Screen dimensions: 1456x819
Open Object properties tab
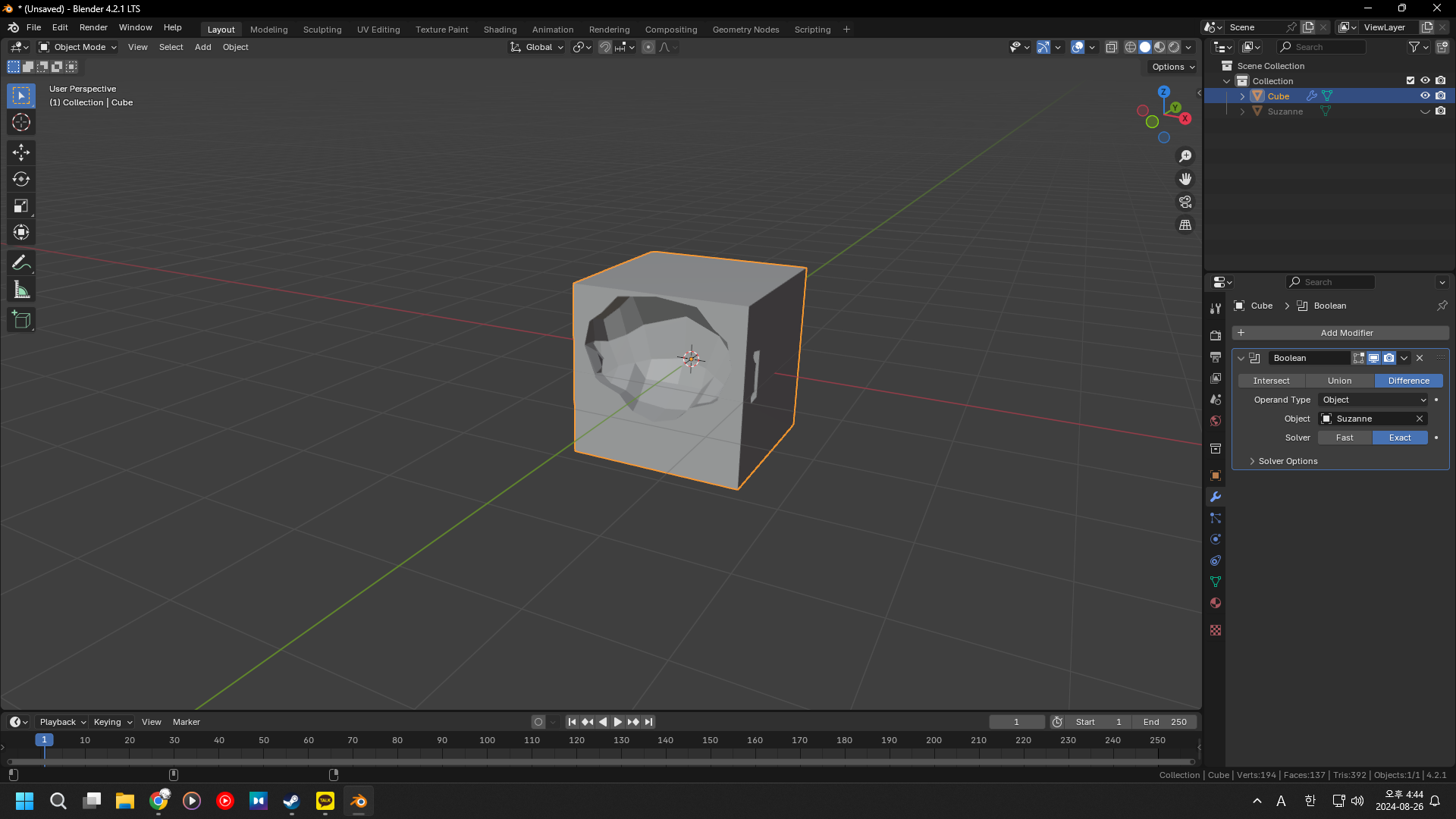click(1216, 475)
